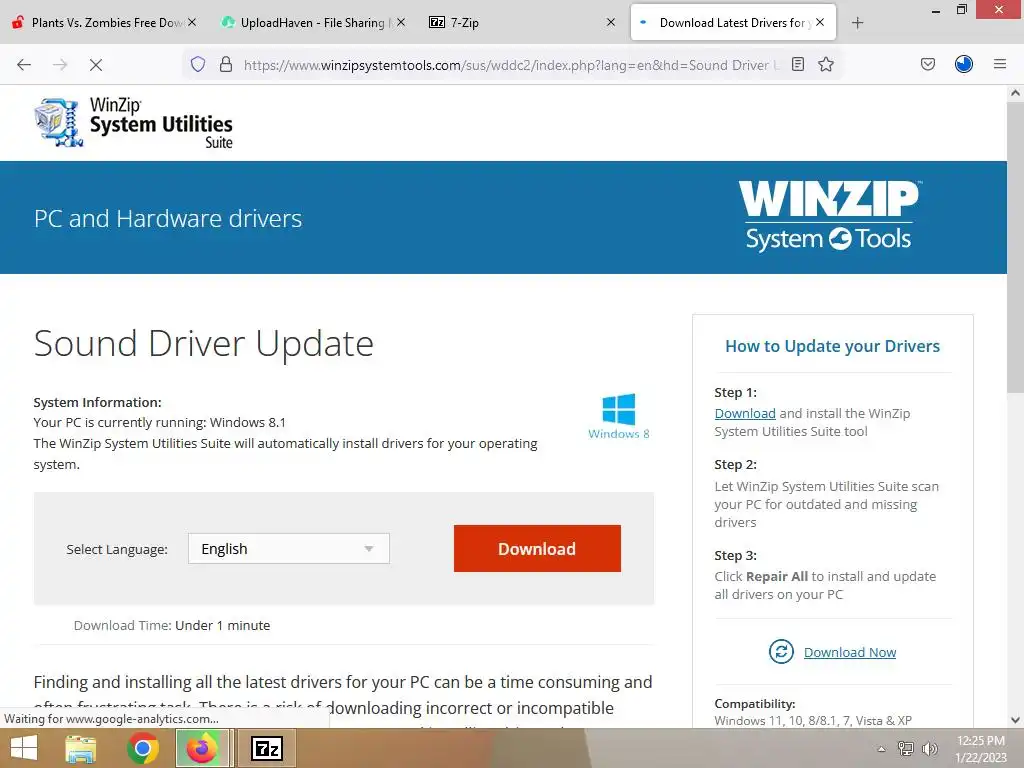Click the Download Now link
Screen dimensions: 1024x768
point(850,652)
